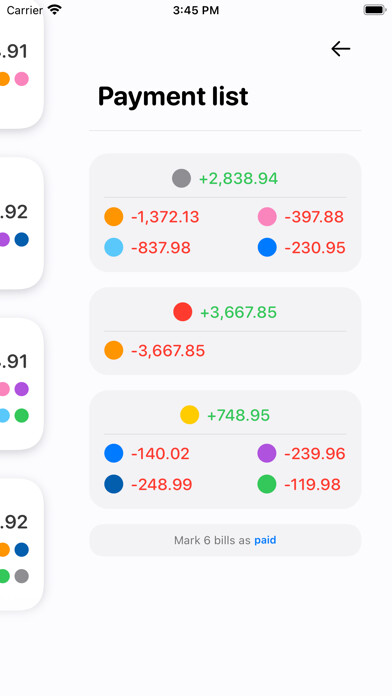Viewport: 392px width, 696px height.
Task: Click the +748.95 amount
Action: coord(238,415)
